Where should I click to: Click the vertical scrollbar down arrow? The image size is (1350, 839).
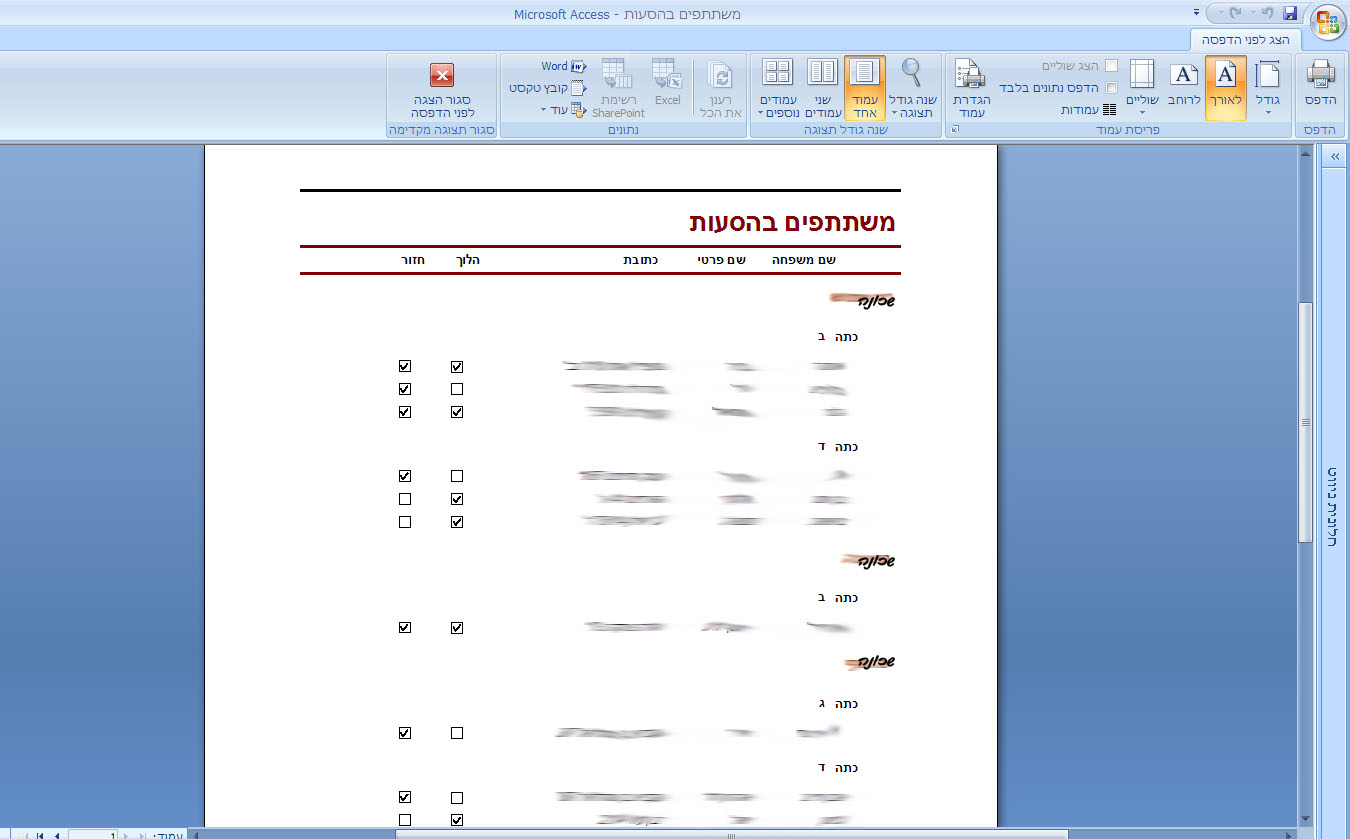[x=1305, y=818]
